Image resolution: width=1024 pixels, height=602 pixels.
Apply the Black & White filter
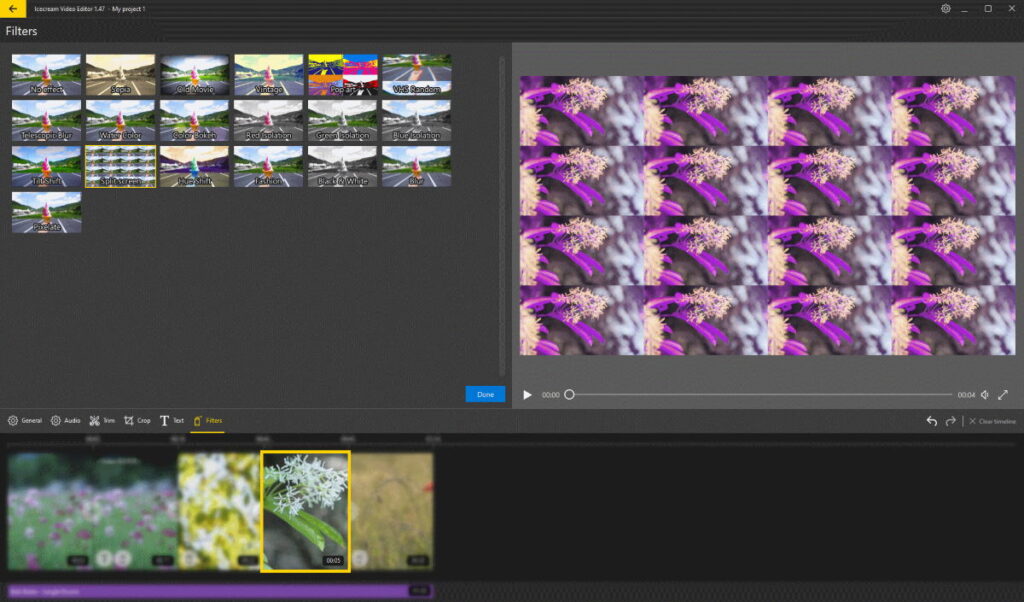(343, 166)
